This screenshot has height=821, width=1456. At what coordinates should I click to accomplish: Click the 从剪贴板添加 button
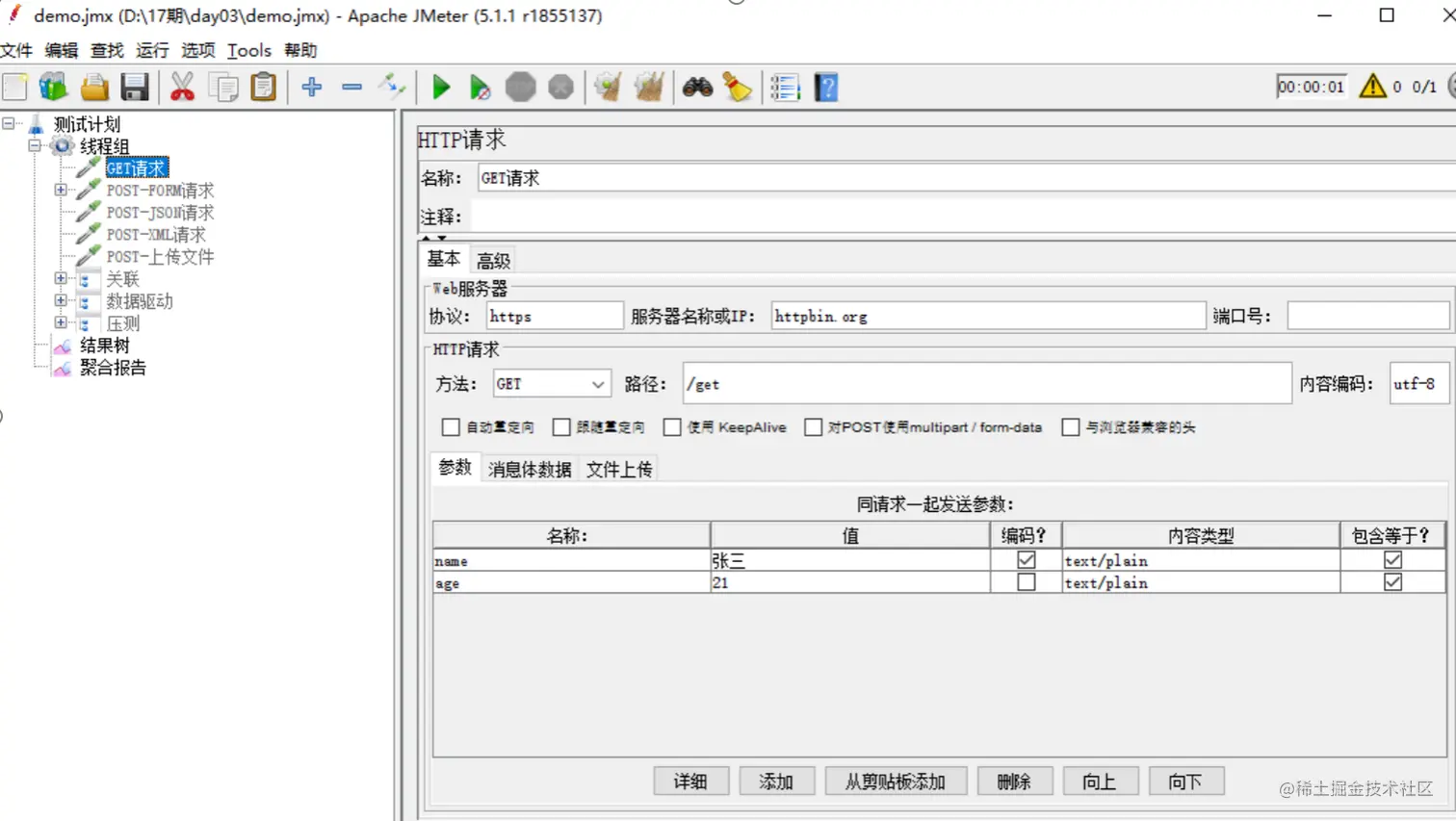[896, 782]
